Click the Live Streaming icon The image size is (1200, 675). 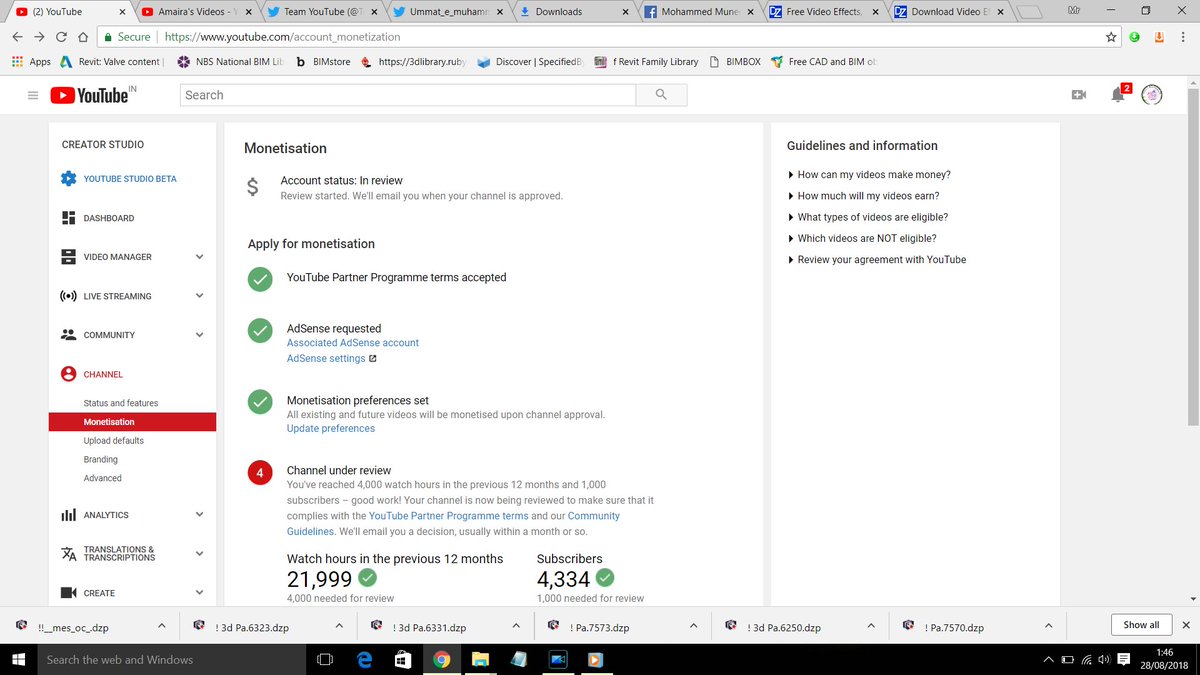click(68, 296)
